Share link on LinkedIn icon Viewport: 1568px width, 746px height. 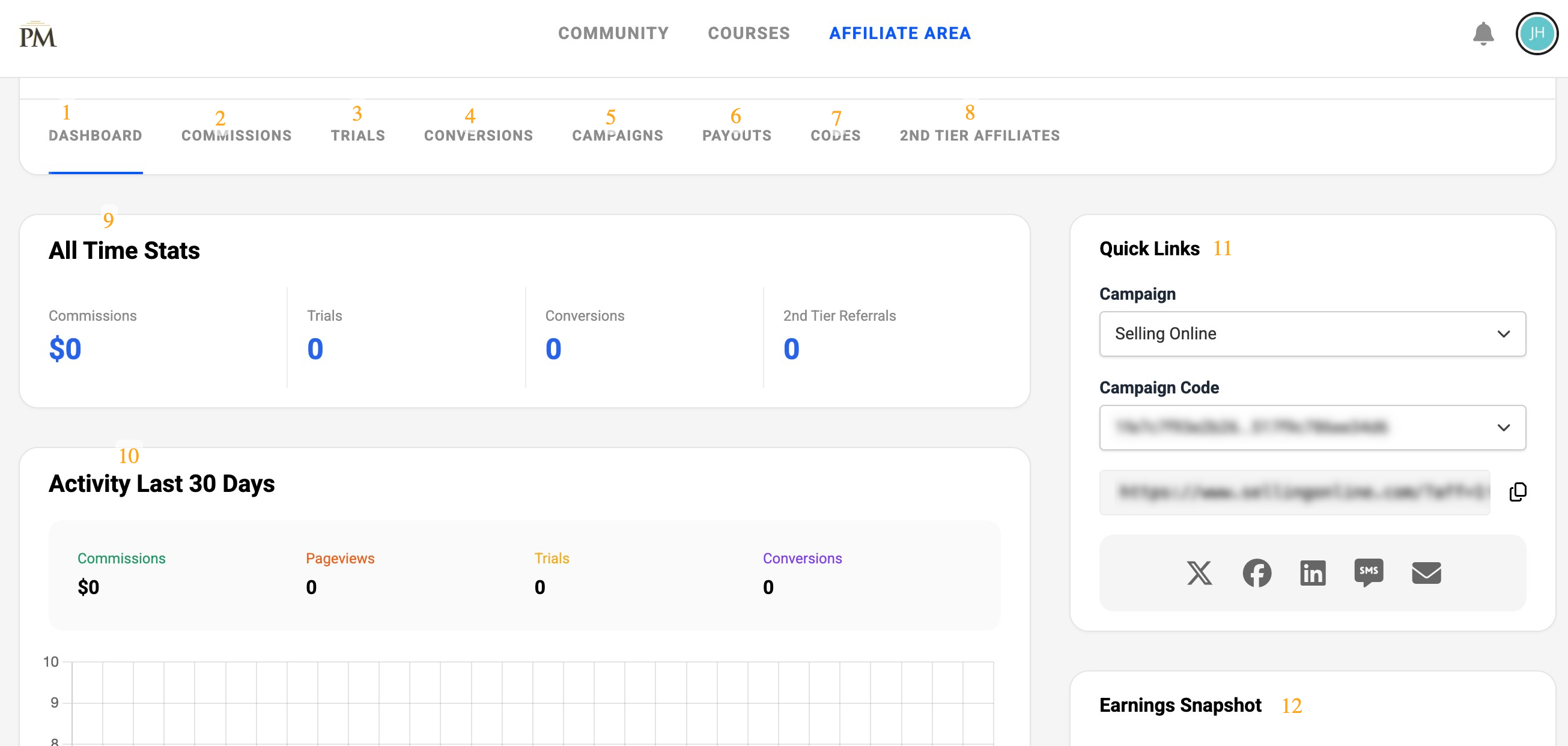[1312, 572]
